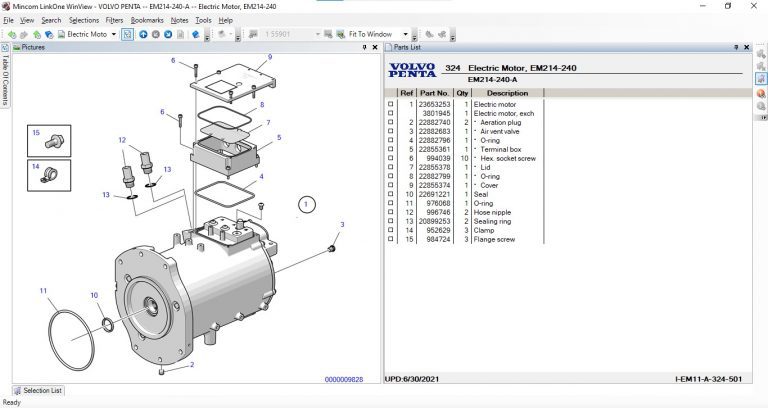
Task: Tick the checkbox for Aeration plug row
Action: click(x=390, y=122)
